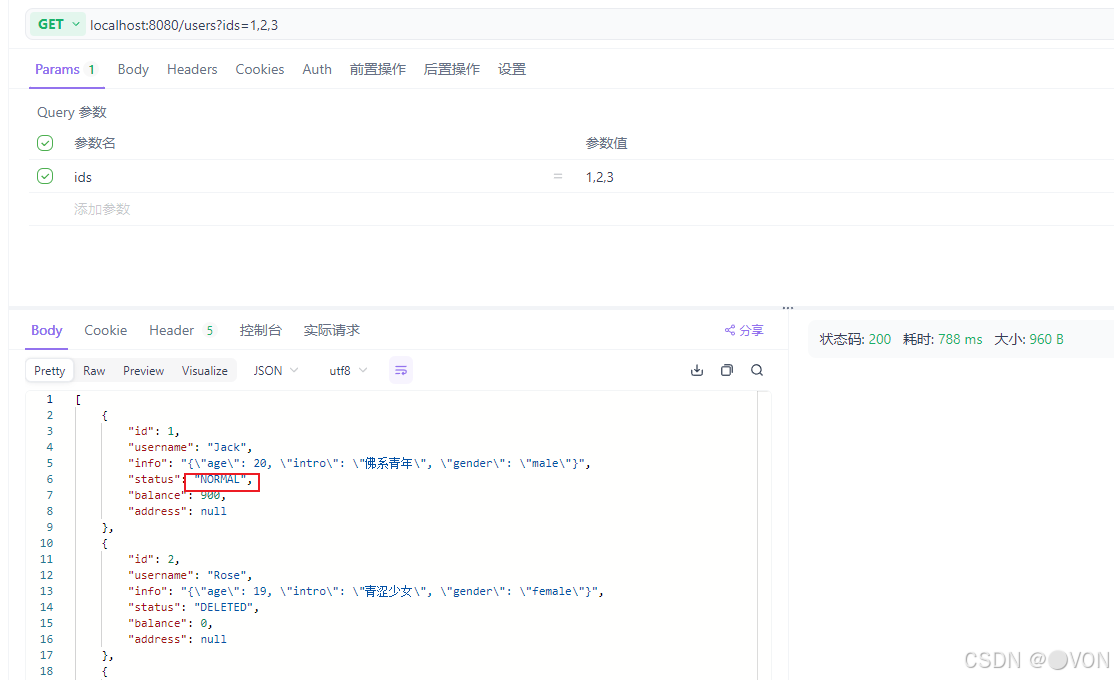Open the response Cookie tab
This screenshot has height=680, width=1114.
(x=105, y=330)
